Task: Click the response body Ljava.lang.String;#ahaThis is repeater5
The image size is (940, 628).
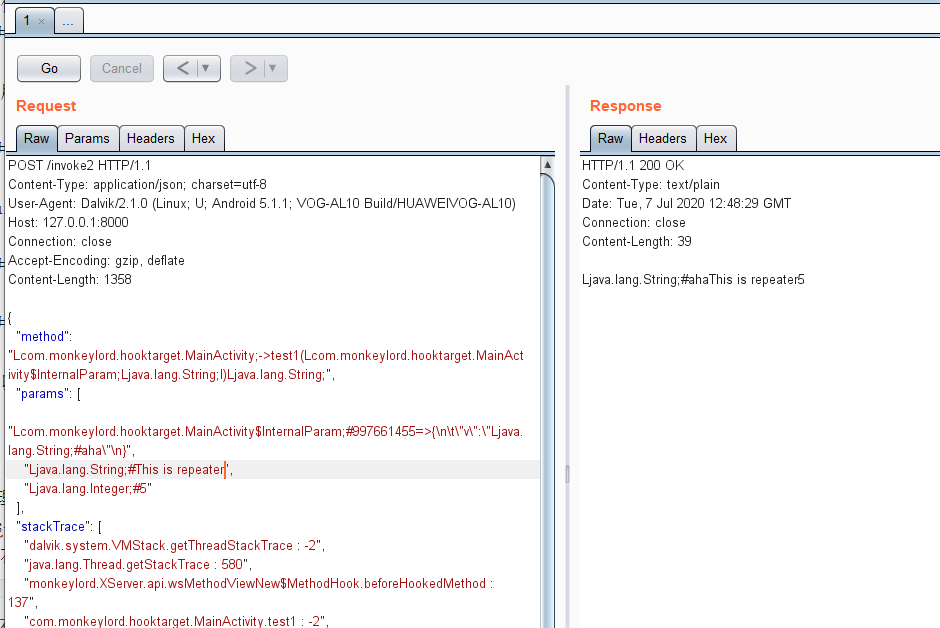Action: click(x=693, y=279)
